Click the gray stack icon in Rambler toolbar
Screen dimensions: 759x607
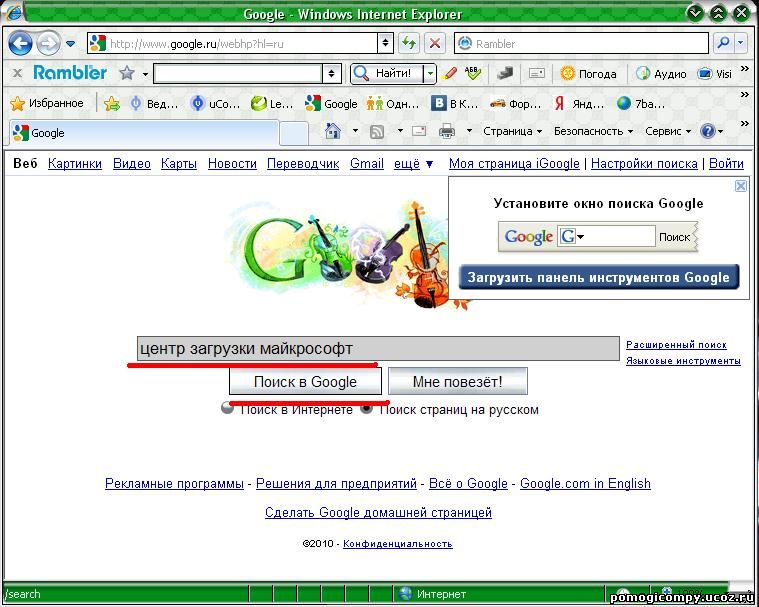504,74
